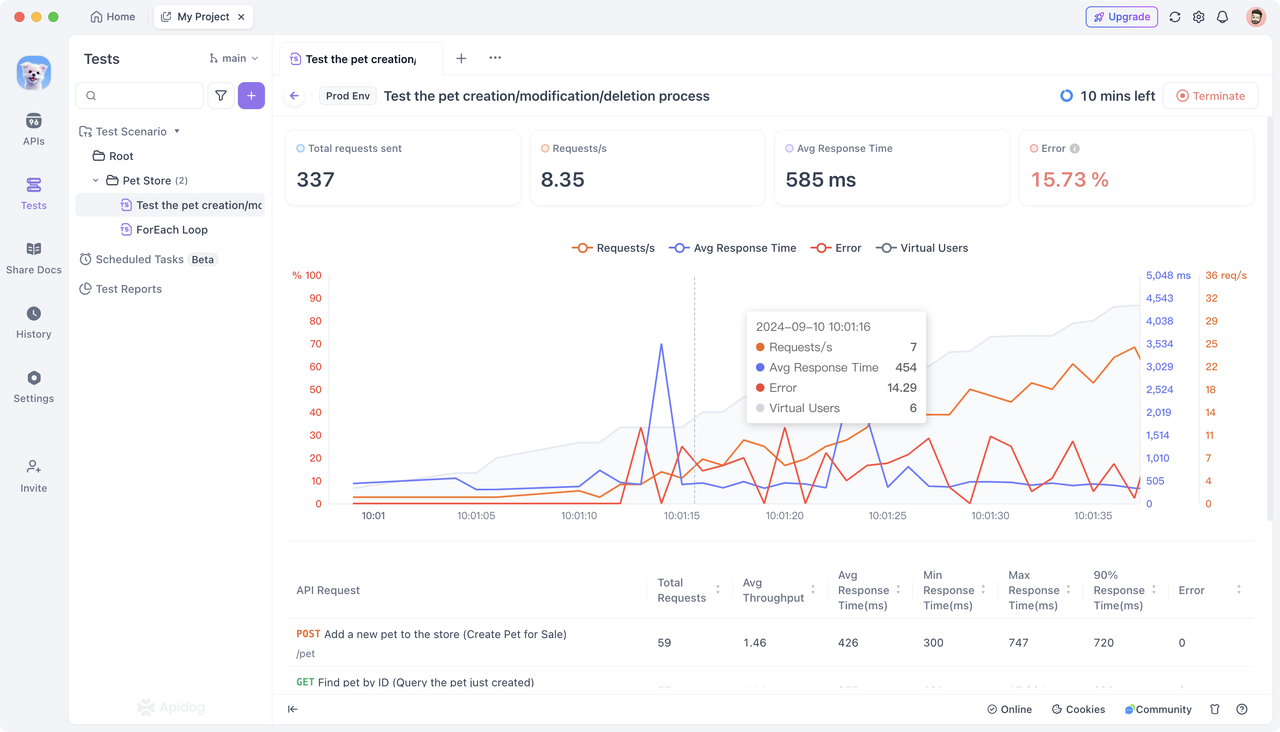Click the purple plus add button
This screenshot has height=732, width=1280.
coord(251,96)
